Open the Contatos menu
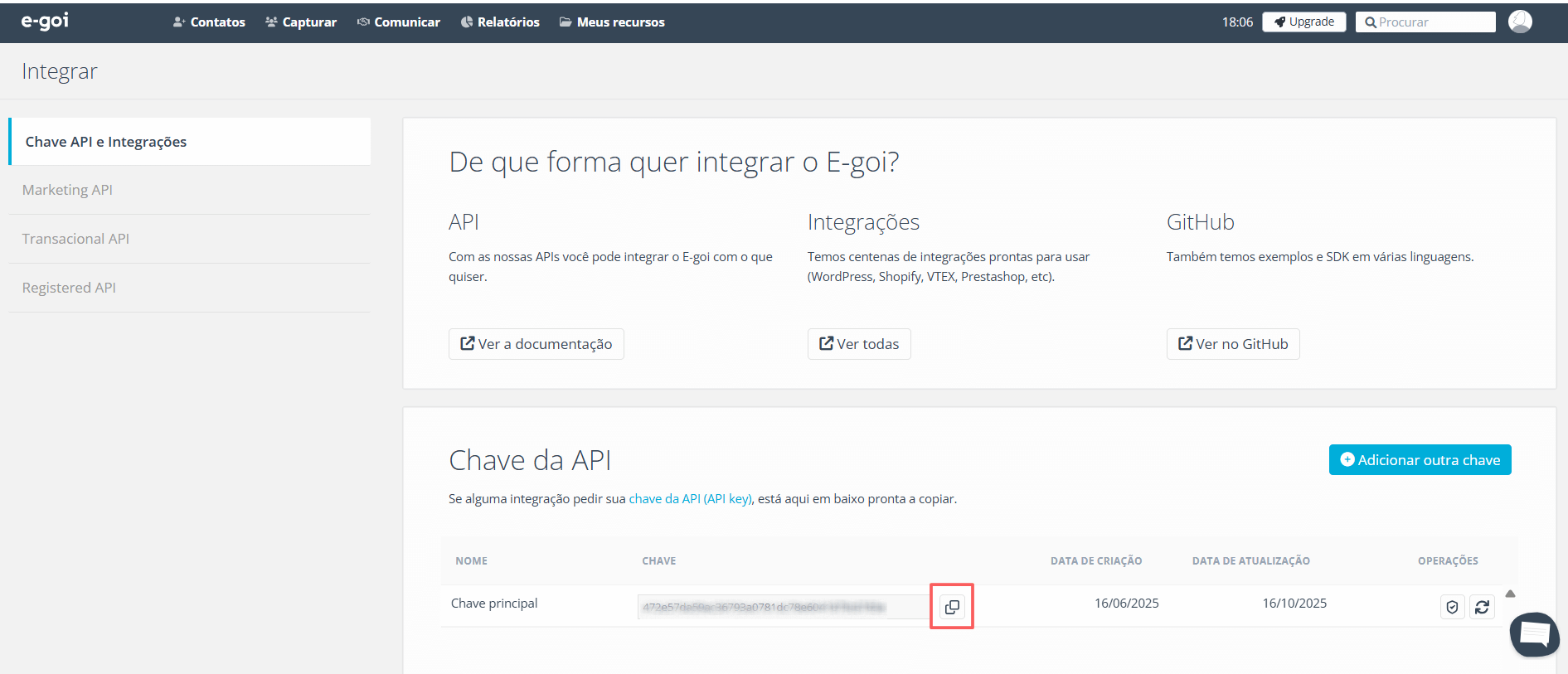 click(x=209, y=22)
